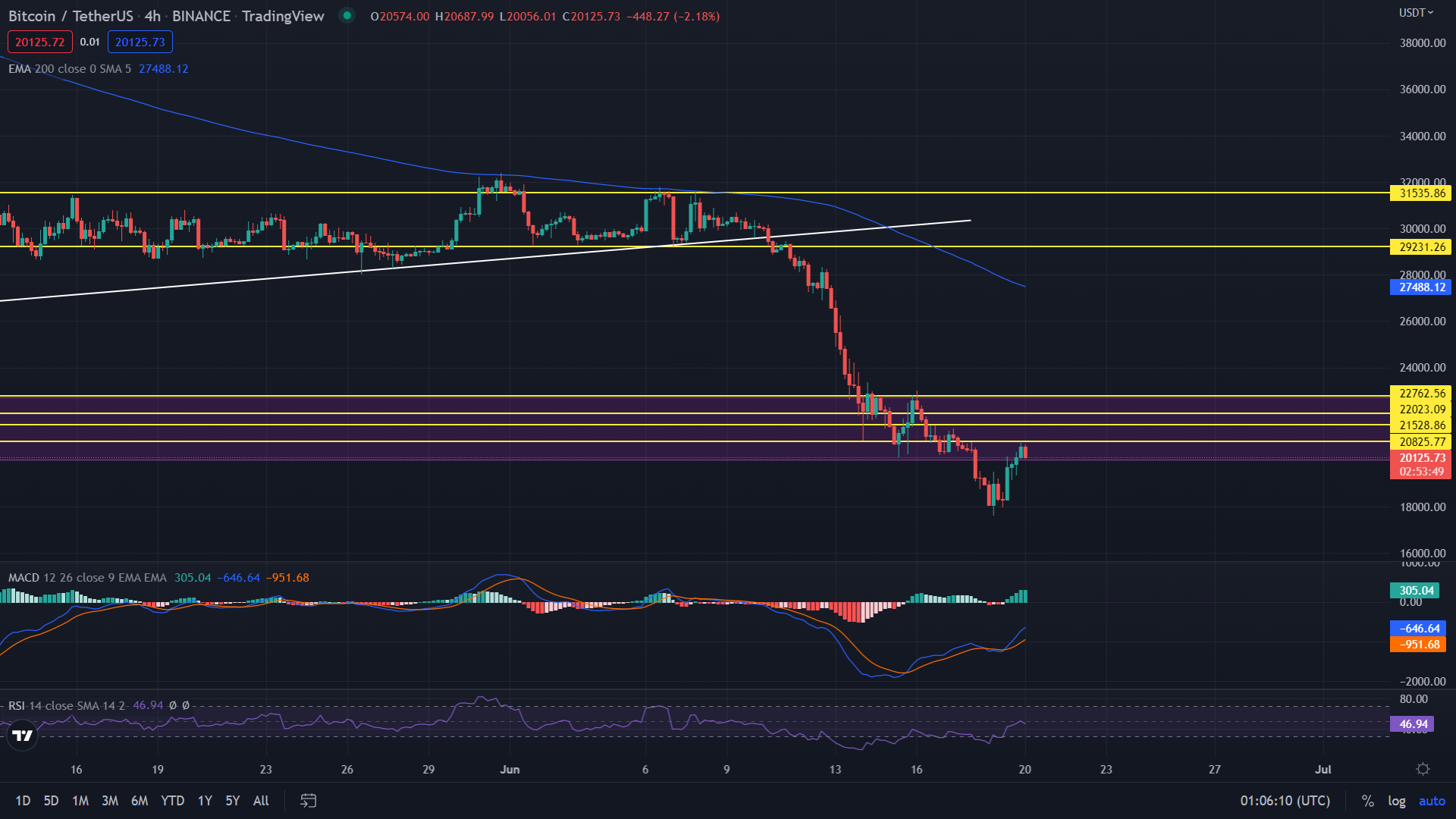Select the 1D time range
Viewport: 1456px width, 819px height.
(x=23, y=801)
